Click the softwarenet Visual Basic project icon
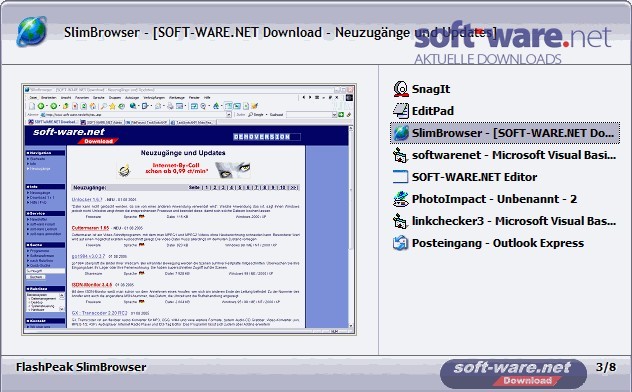The width and height of the screenshot is (632, 392). (401, 155)
